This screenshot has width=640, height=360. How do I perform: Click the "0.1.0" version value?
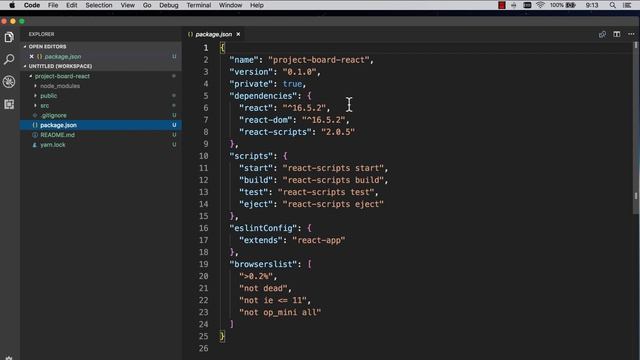click(x=300, y=72)
